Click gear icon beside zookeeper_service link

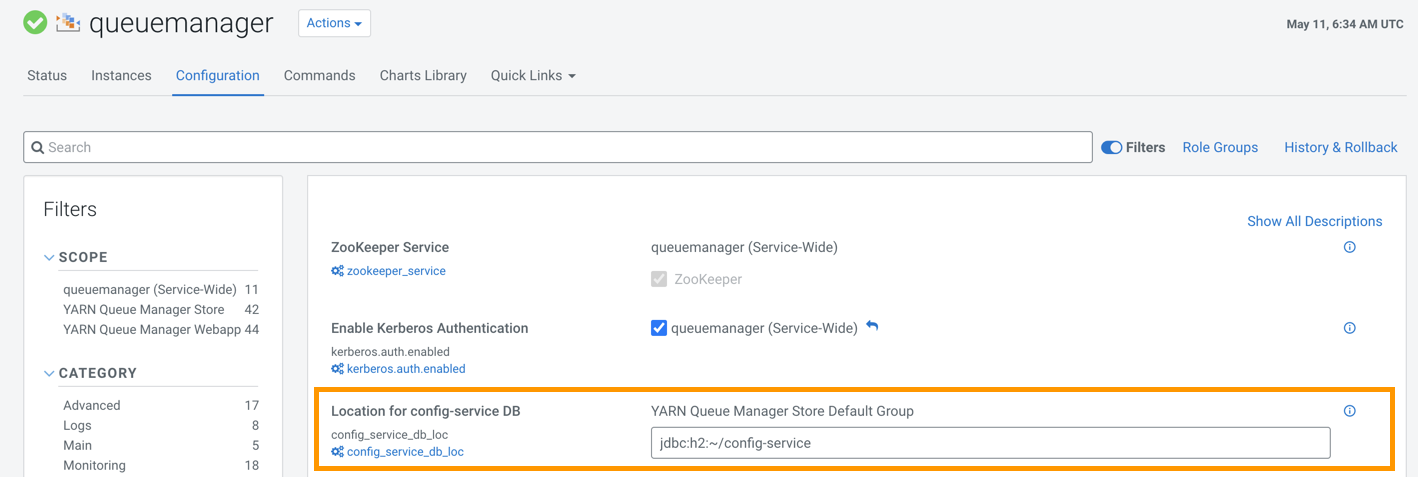tap(337, 271)
